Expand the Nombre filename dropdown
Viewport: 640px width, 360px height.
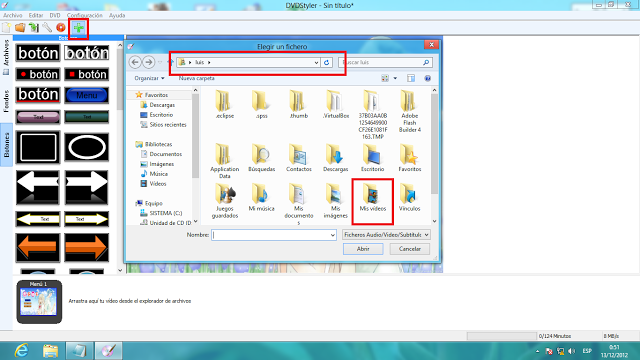pos(332,235)
